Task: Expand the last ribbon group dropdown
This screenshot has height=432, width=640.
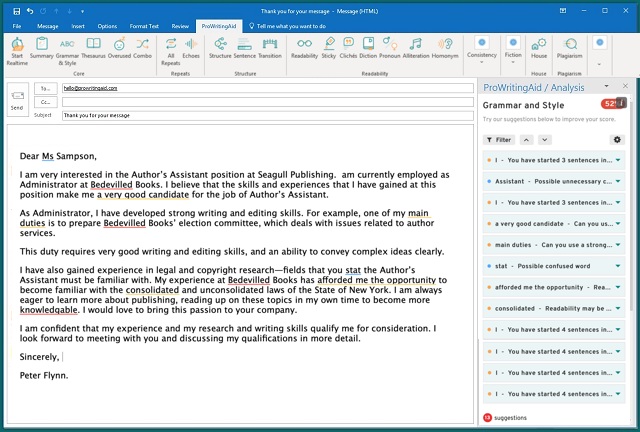Action: (599, 64)
